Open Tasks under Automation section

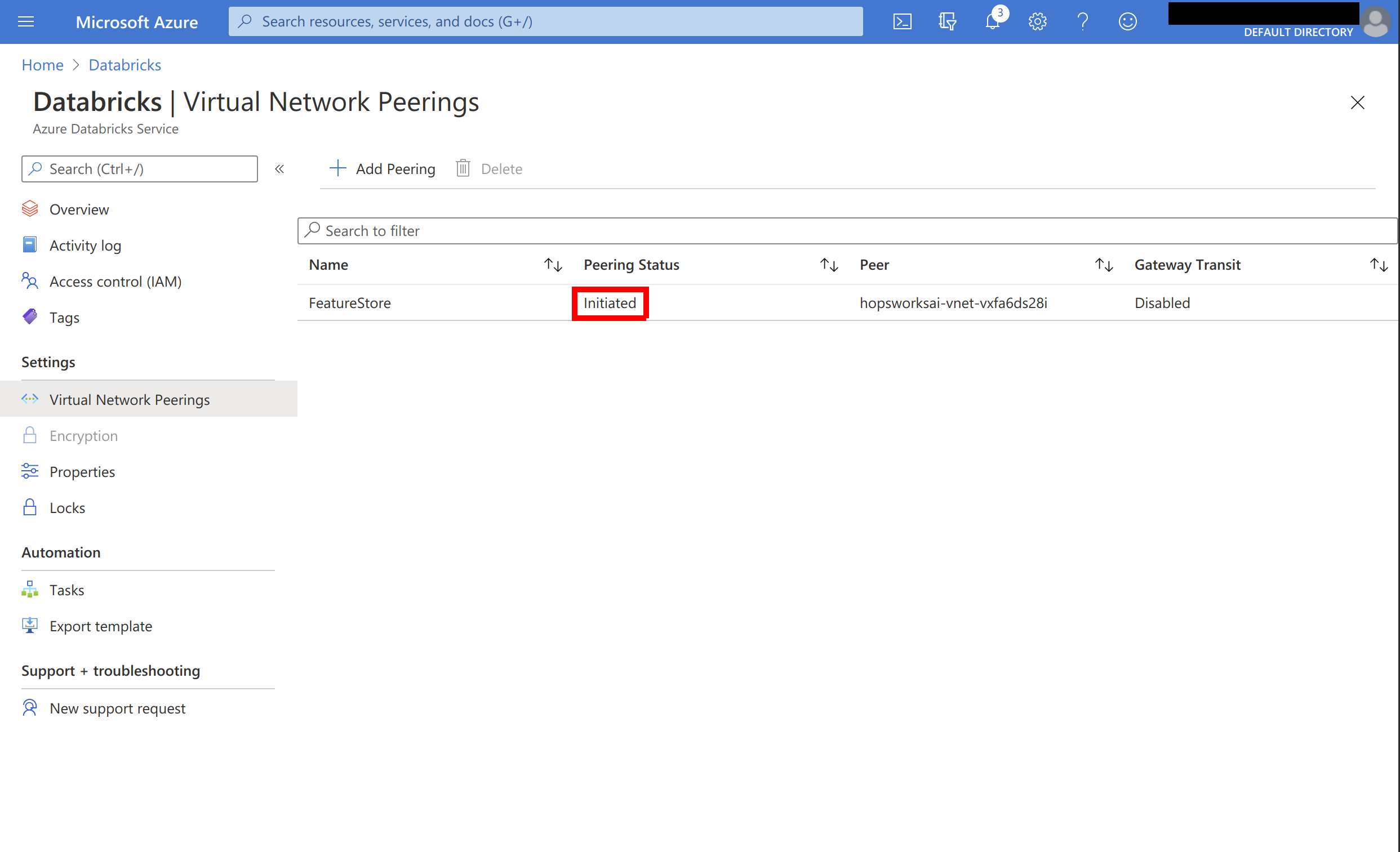point(66,589)
